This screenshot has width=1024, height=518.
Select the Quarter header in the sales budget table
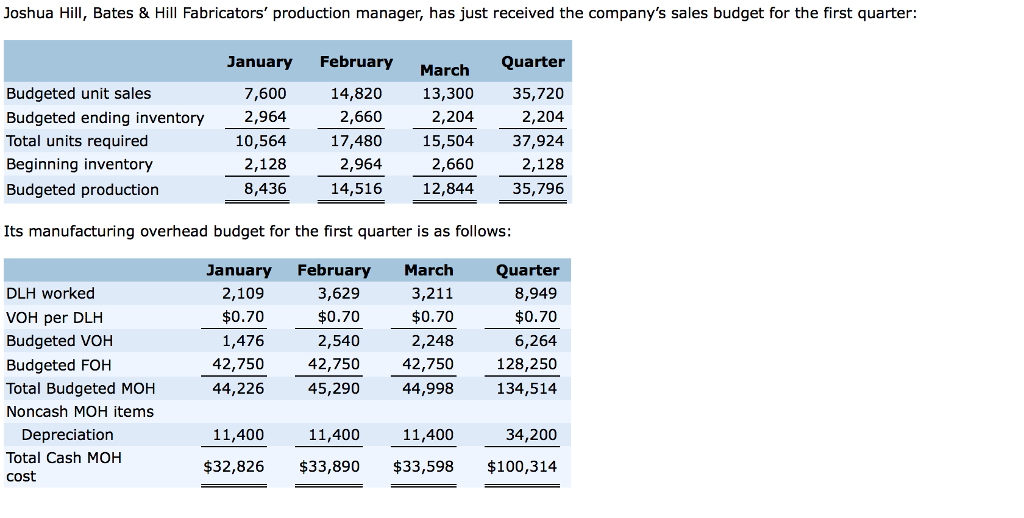[533, 62]
